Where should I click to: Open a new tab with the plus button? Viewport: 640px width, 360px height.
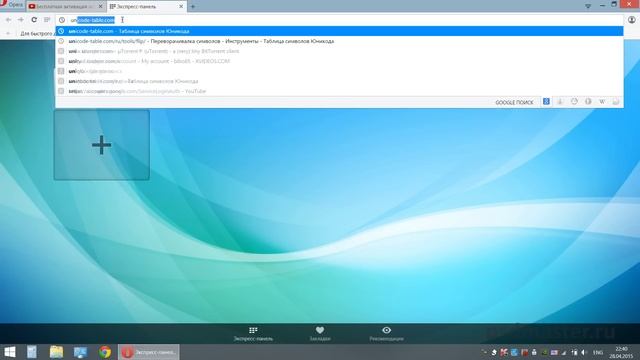coord(193,7)
